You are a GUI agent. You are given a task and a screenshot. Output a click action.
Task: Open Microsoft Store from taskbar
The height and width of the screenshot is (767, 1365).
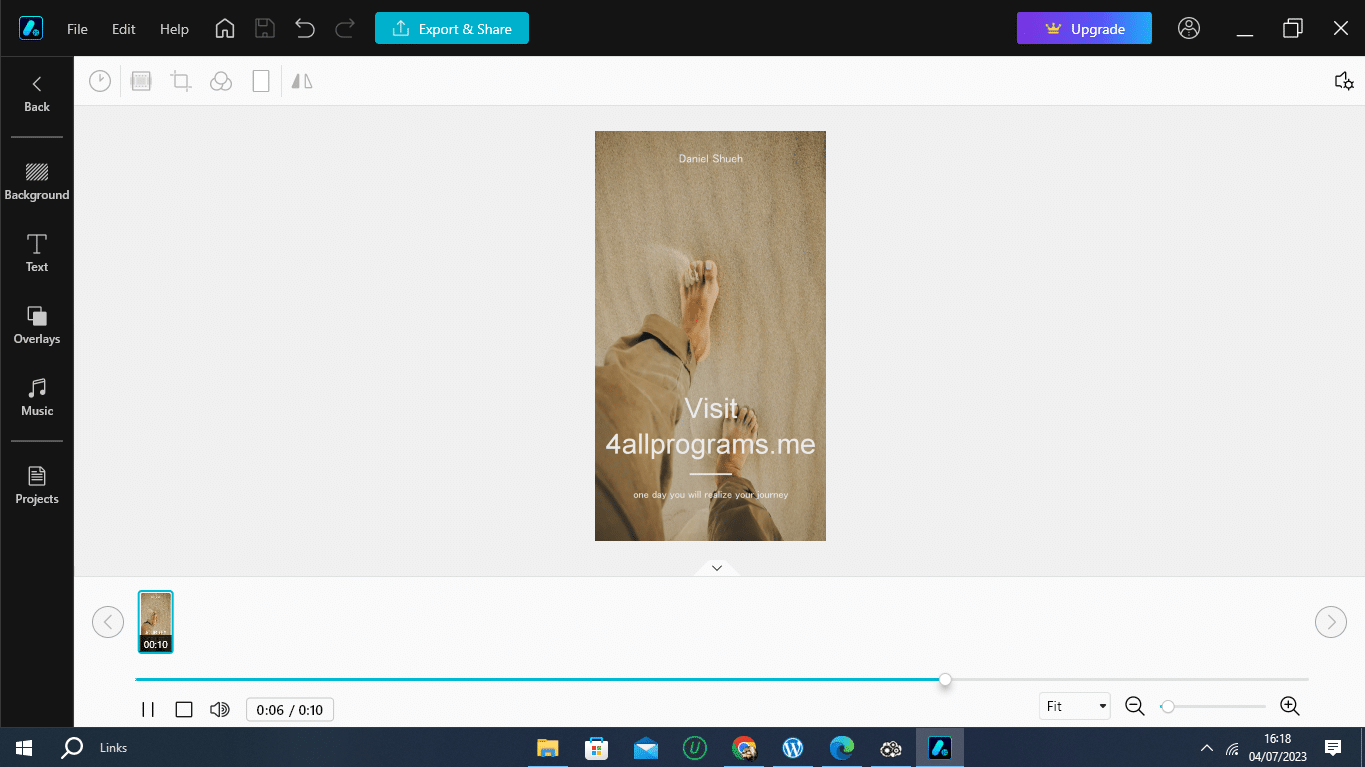(596, 747)
